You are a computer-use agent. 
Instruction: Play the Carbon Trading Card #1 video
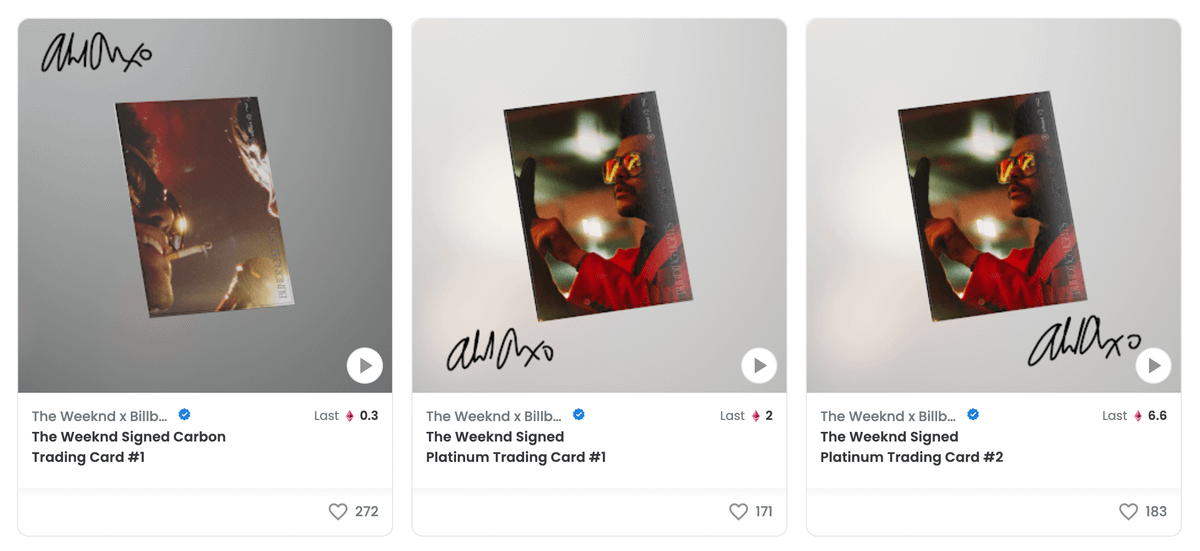click(x=365, y=366)
